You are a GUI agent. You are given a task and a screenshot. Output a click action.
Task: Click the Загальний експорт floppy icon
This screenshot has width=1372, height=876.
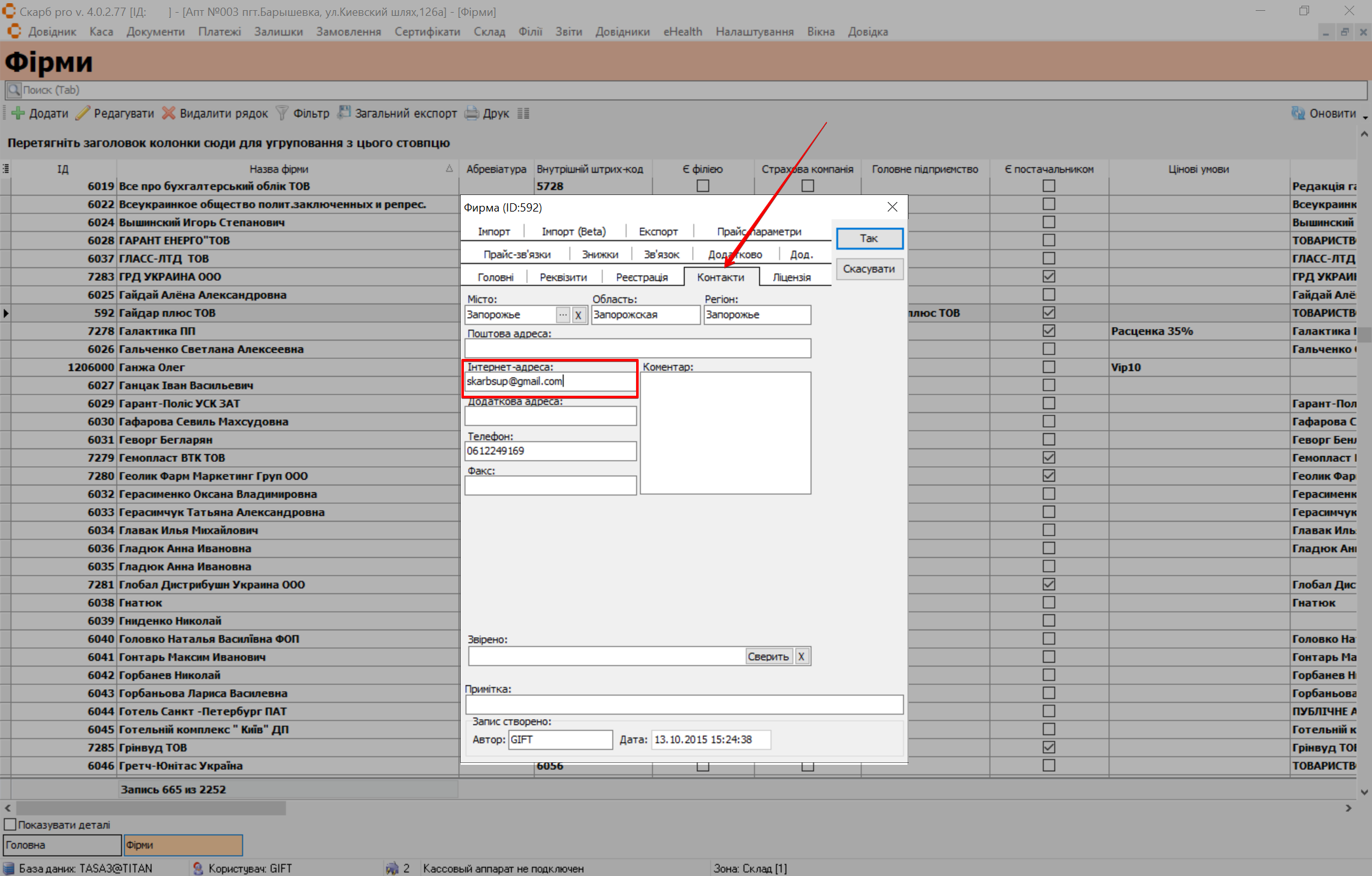(344, 113)
